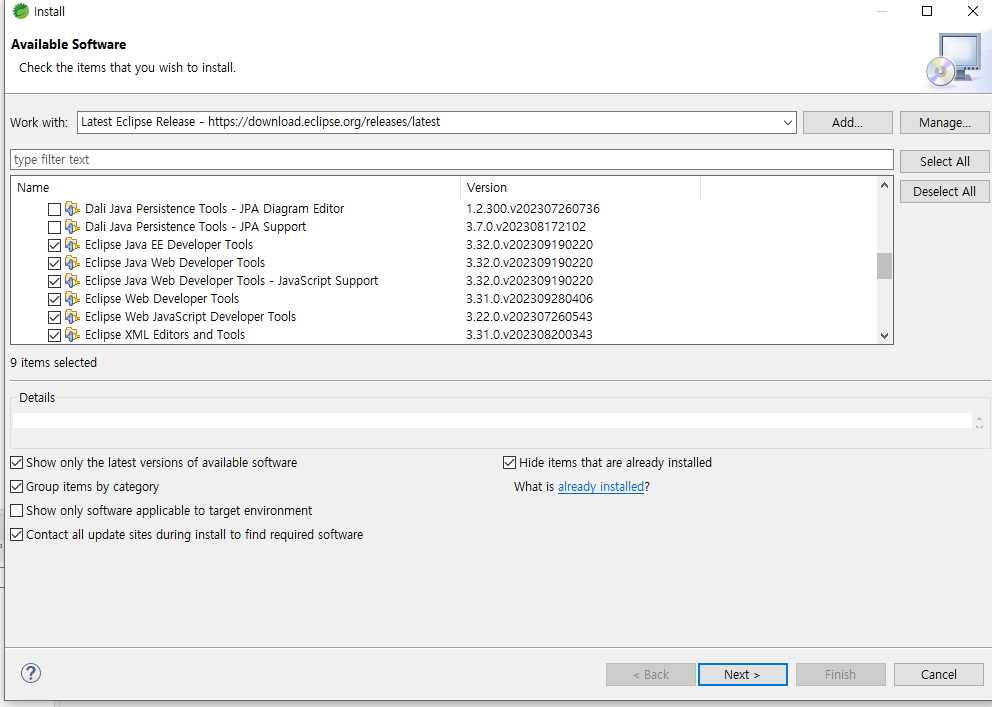
Task: Enable Show only software applicable to target environment
Action: (x=17, y=511)
